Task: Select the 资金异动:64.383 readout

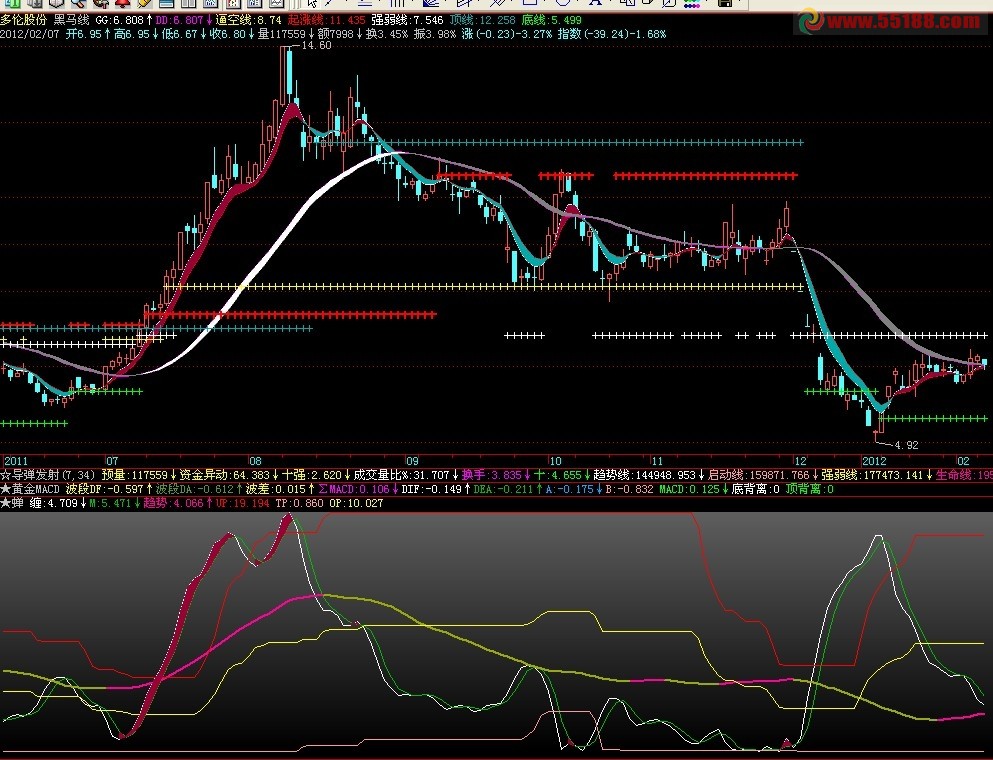Action: coord(225,475)
